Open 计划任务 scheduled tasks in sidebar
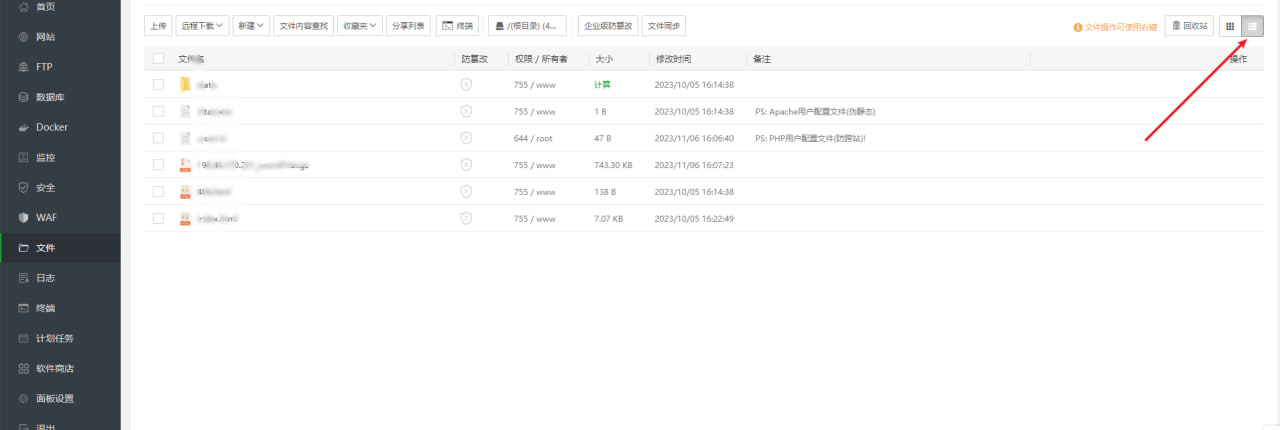This screenshot has width=1280, height=430. [60, 338]
